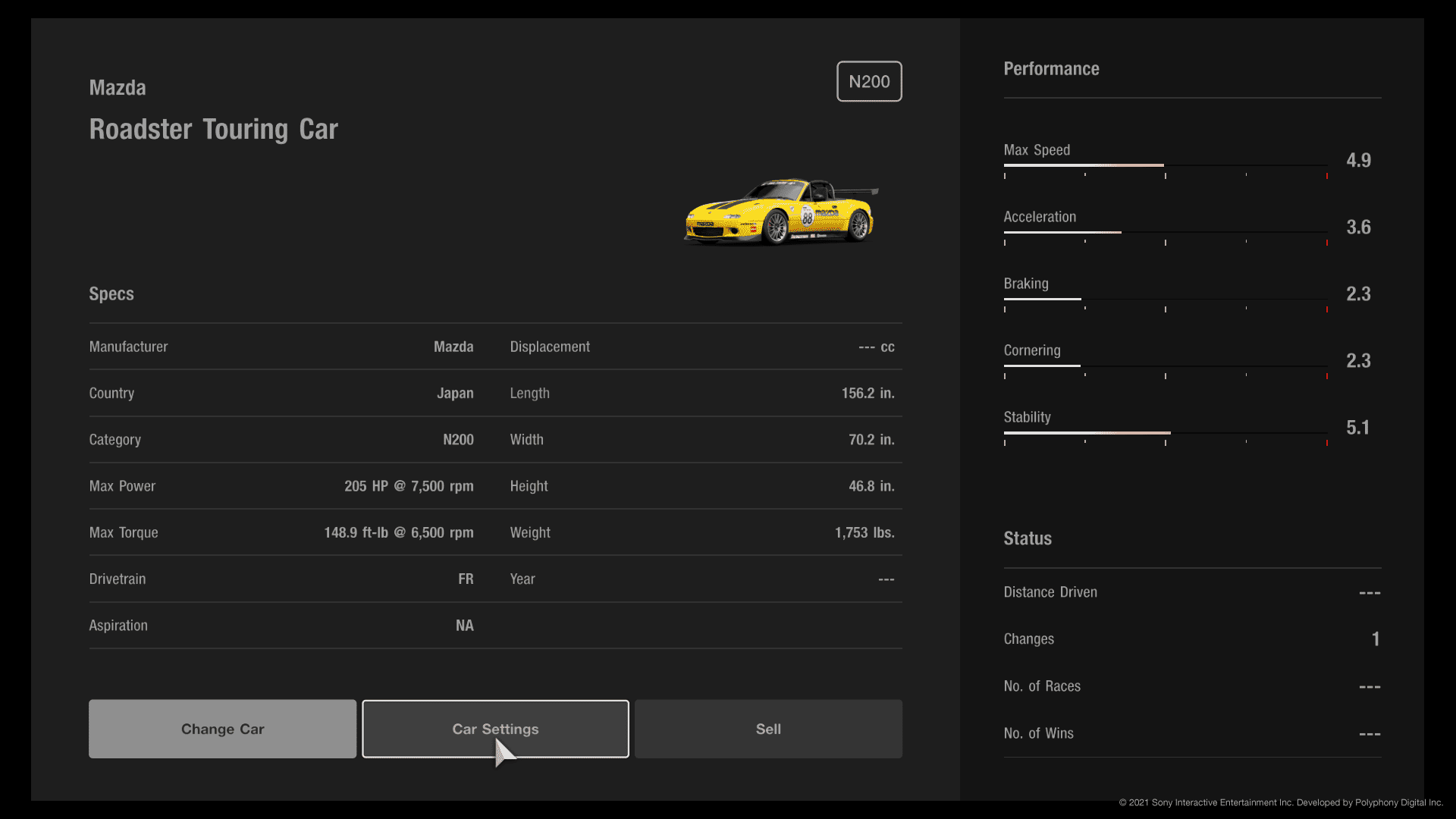
Task: Open Car Settings
Action: [495, 729]
